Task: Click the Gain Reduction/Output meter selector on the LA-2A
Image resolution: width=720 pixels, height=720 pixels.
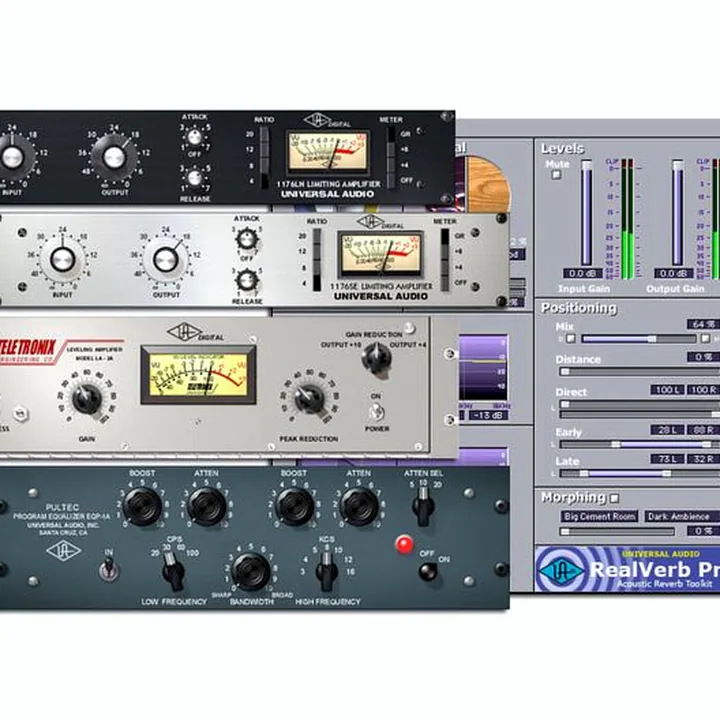Action: [x=377, y=359]
